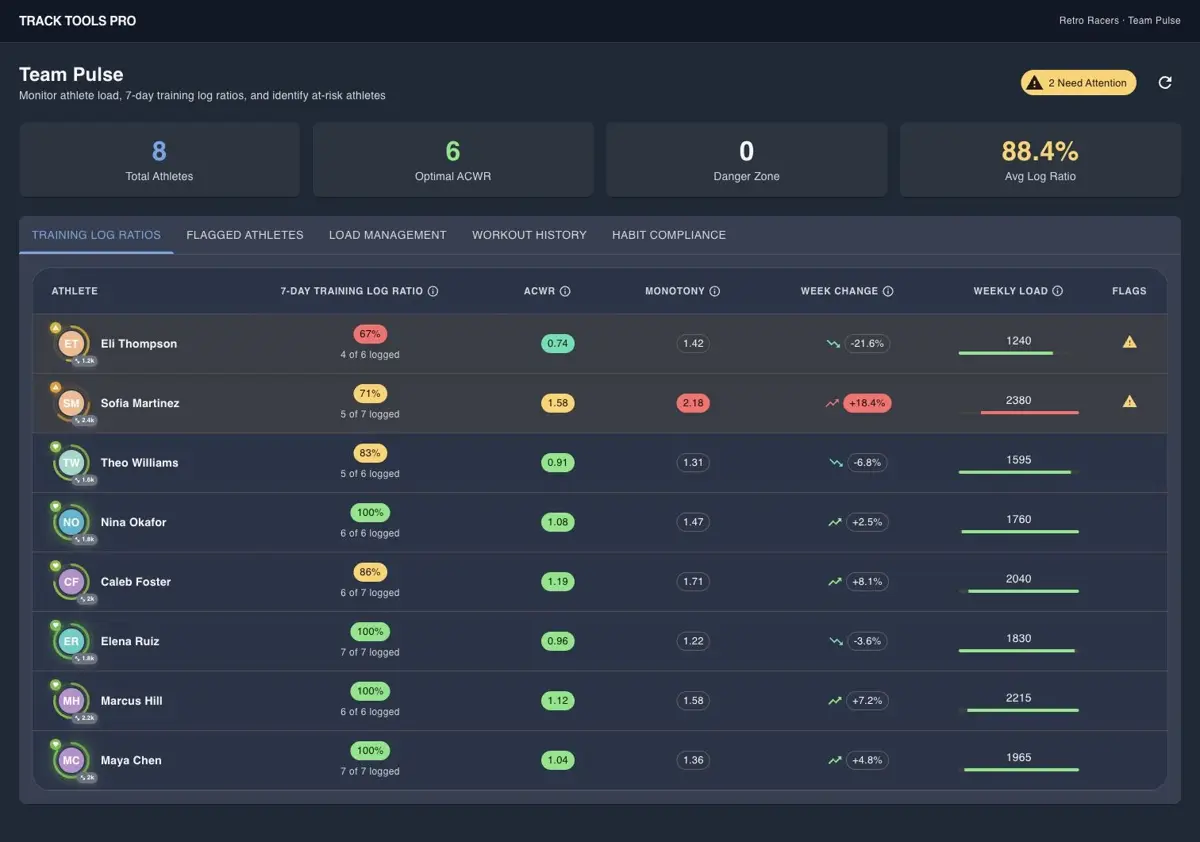Click upward trend icon in Marcus Hill row
The image size is (1200, 842).
(835, 700)
